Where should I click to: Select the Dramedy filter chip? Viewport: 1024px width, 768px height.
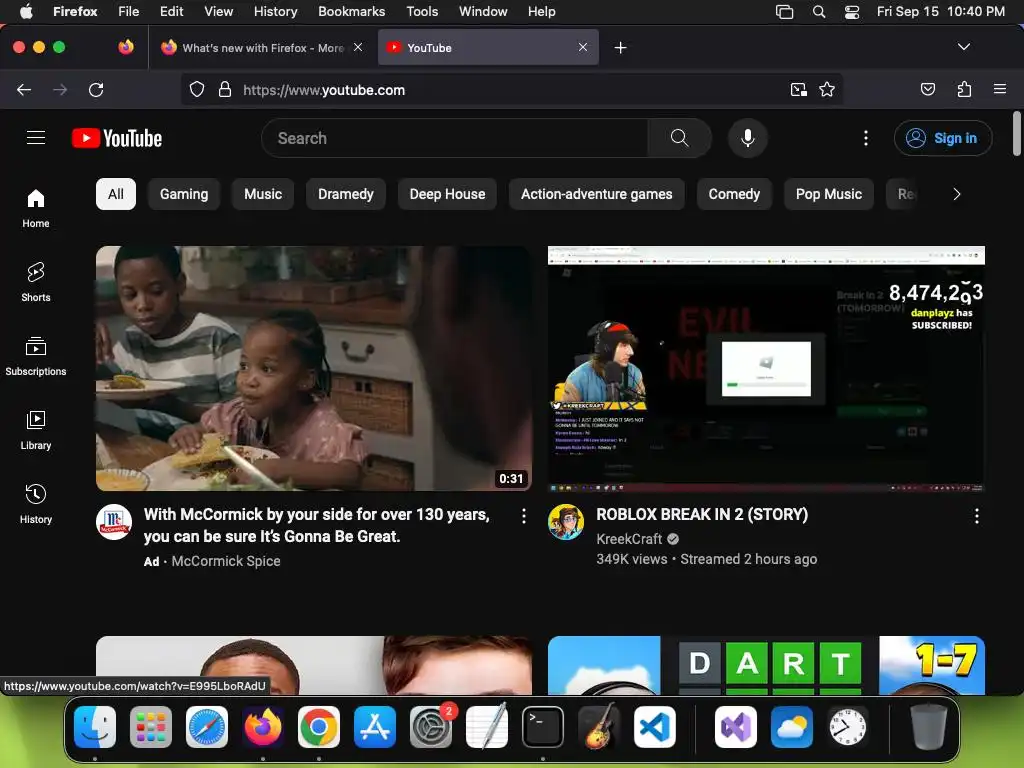345,194
